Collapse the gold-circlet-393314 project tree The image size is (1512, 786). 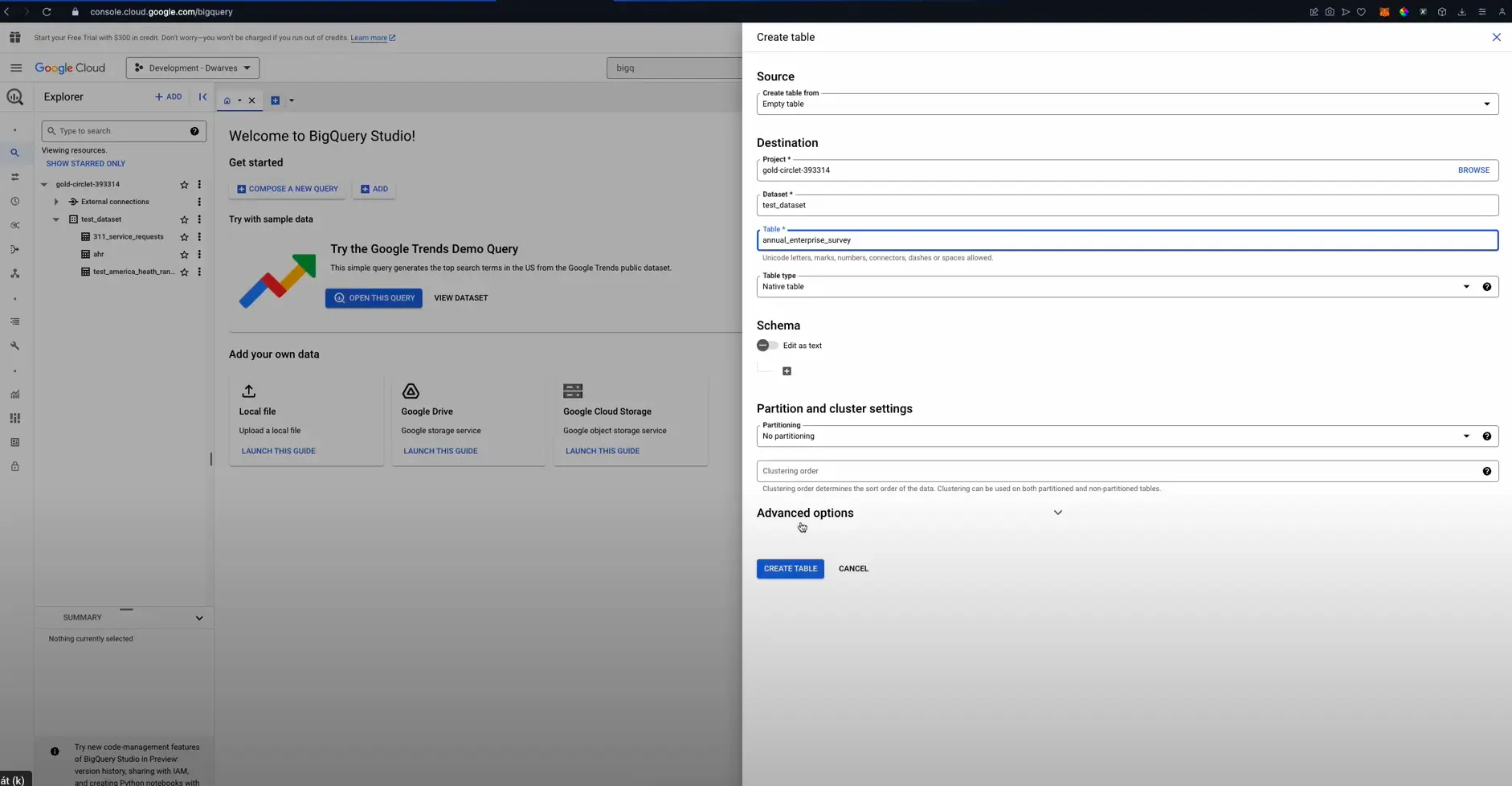[44, 184]
